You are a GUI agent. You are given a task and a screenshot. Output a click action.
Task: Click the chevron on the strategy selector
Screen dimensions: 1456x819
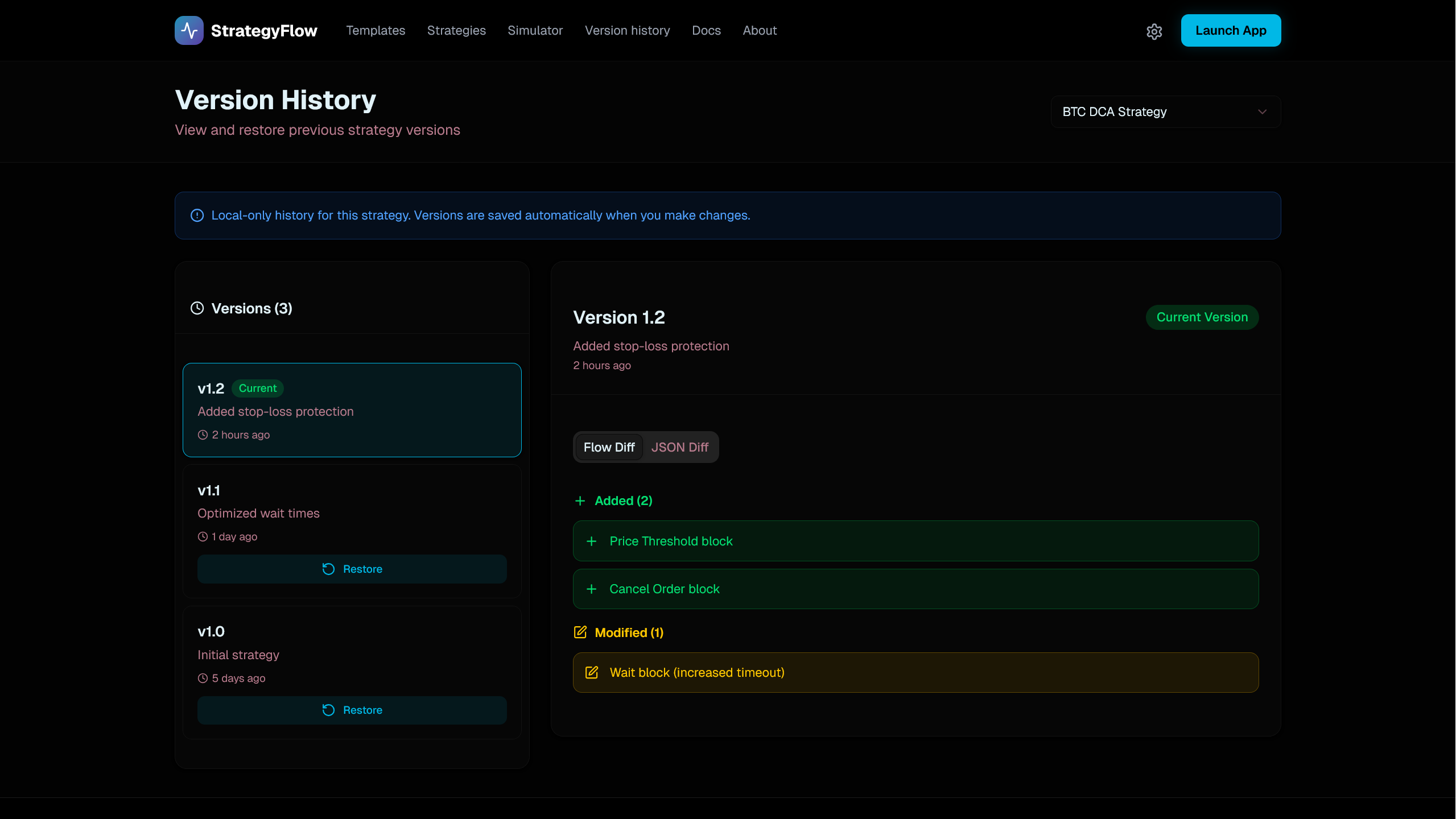[x=1262, y=112]
